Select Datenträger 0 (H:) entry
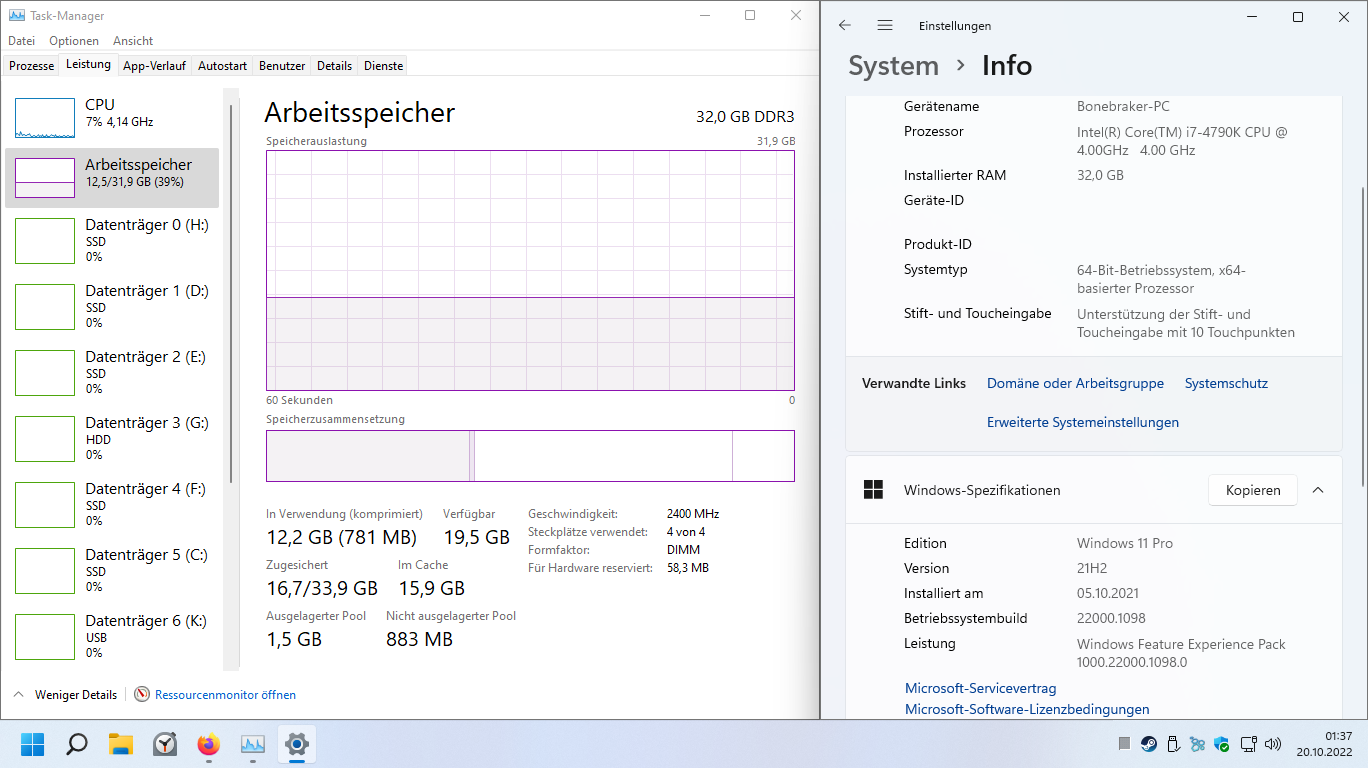The height and width of the screenshot is (768, 1368). point(112,240)
